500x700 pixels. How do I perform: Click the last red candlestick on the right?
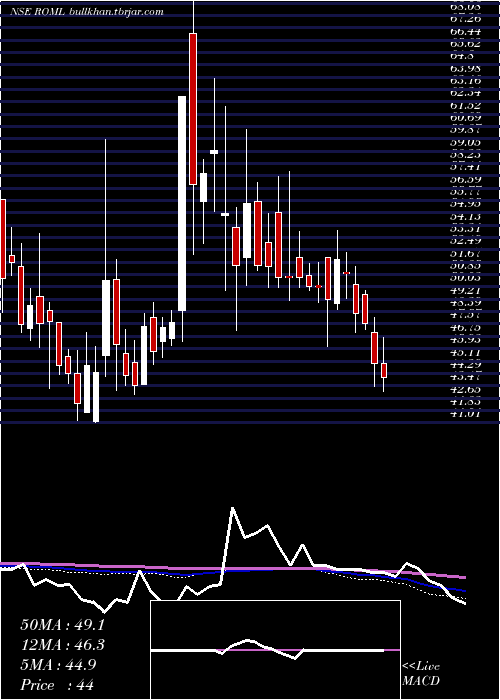point(383,370)
